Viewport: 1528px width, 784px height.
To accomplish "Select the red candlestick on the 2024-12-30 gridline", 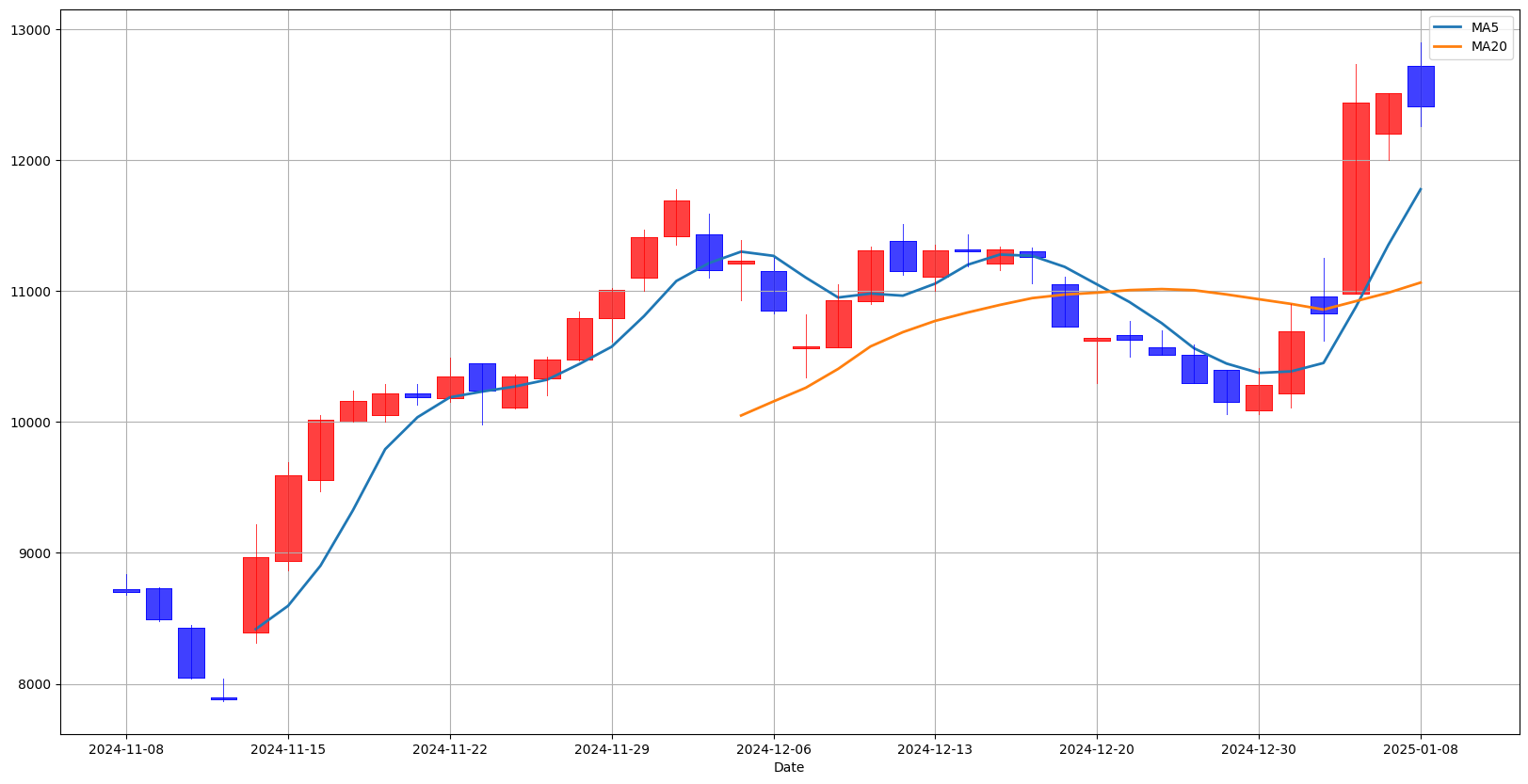I will point(1259,398).
